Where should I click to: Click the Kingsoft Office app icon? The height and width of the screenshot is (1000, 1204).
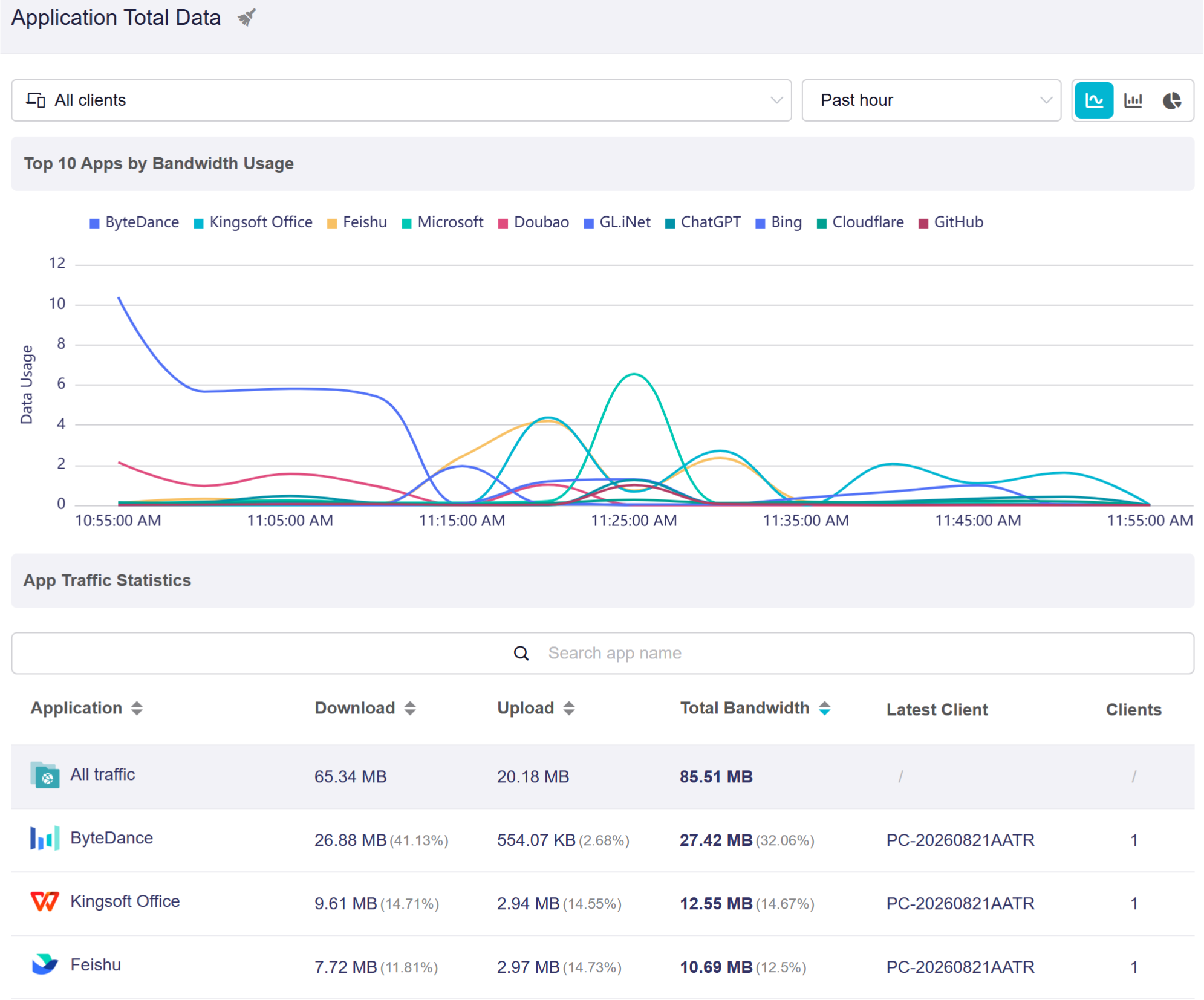tap(45, 901)
